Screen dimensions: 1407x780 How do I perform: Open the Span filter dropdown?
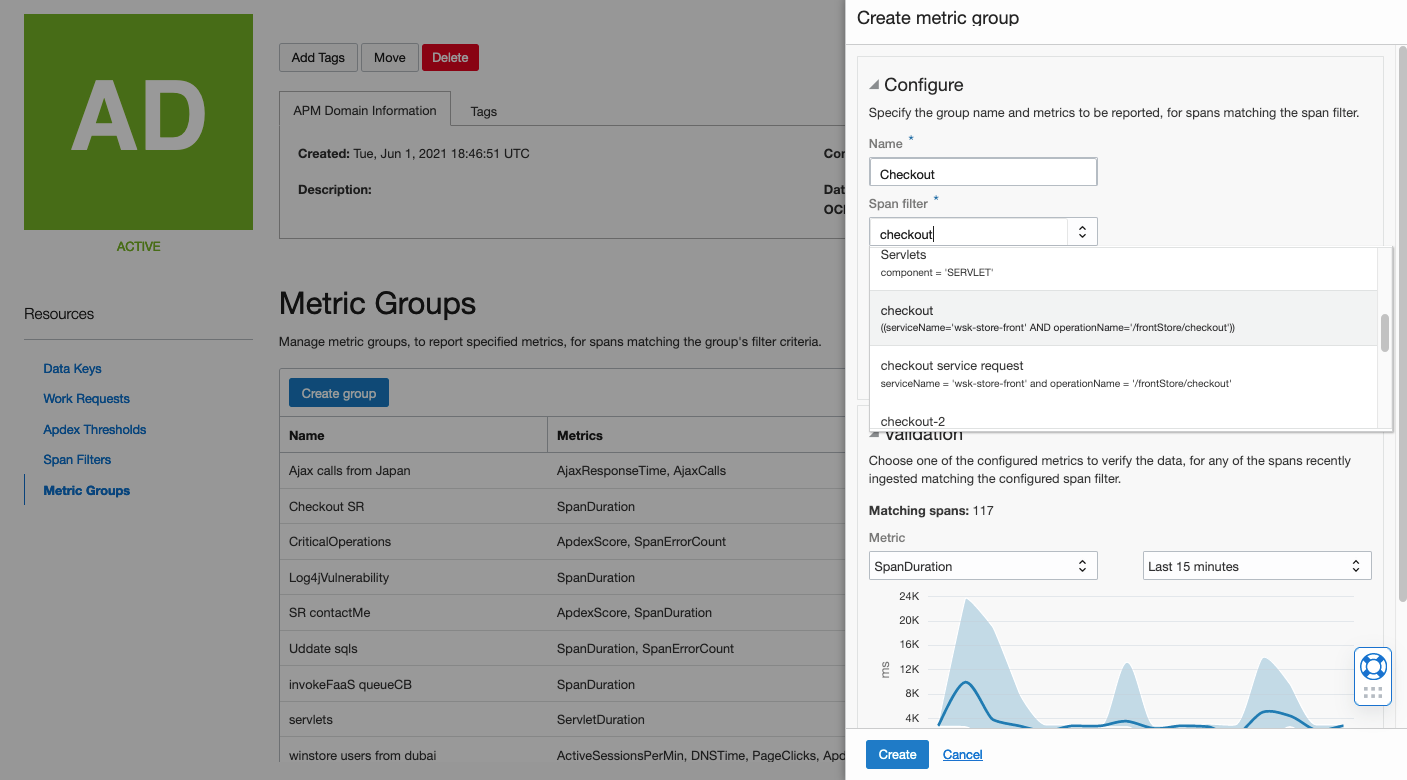click(x=1081, y=231)
